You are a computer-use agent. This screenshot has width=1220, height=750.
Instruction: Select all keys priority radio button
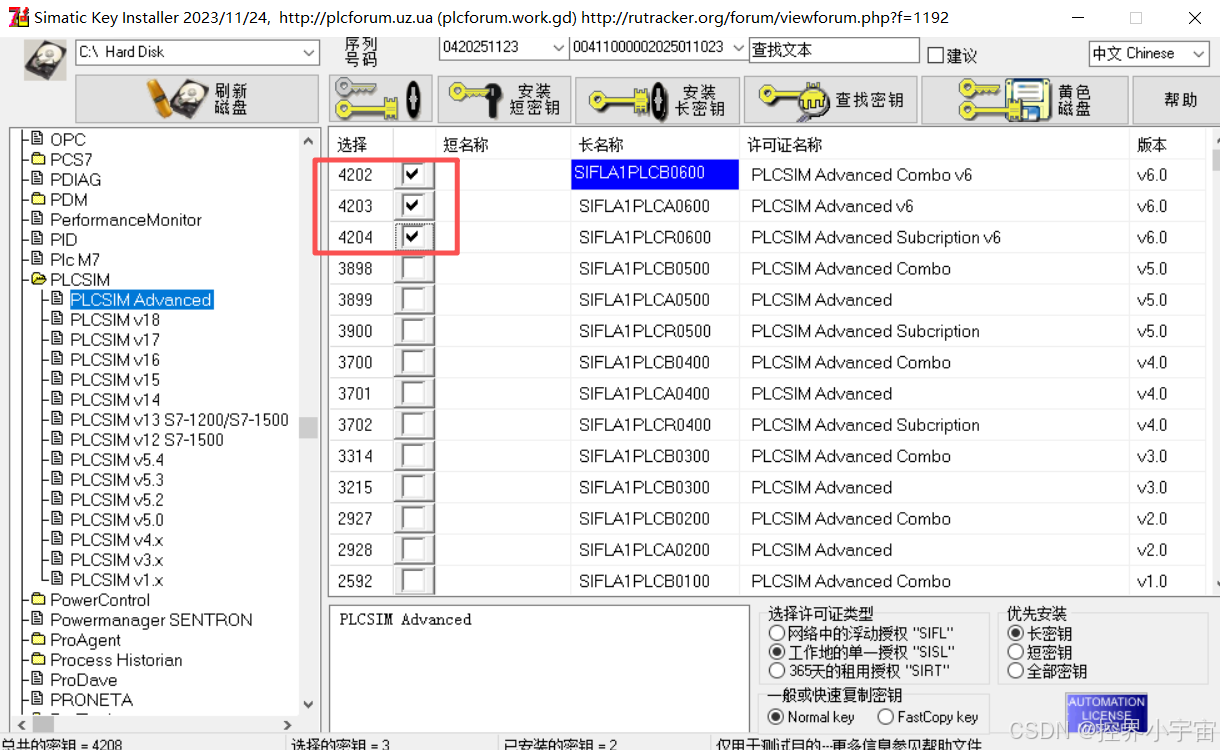1016,671
